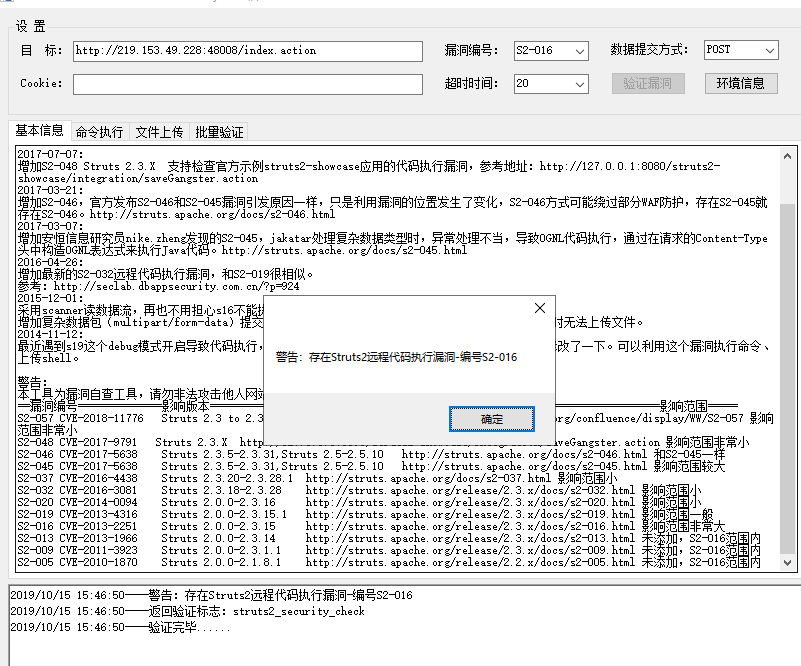Click the date heading 2017-07-07:
Viewport: 801px width, 666px height.
point(50,154)
